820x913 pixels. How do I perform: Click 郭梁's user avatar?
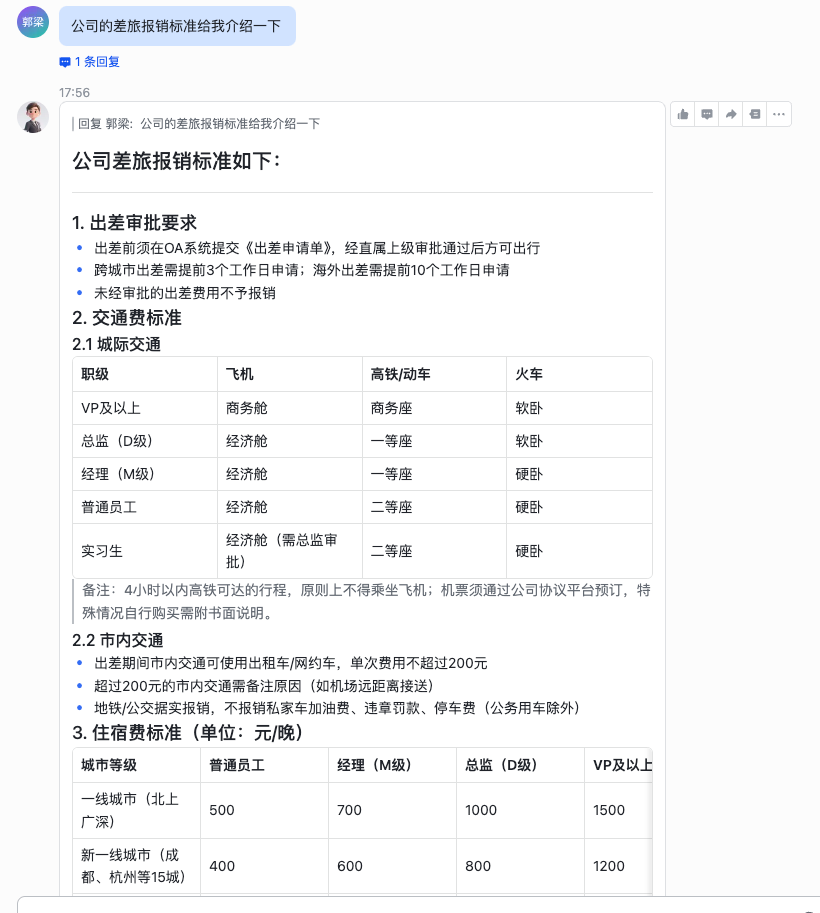click(33, 22)
